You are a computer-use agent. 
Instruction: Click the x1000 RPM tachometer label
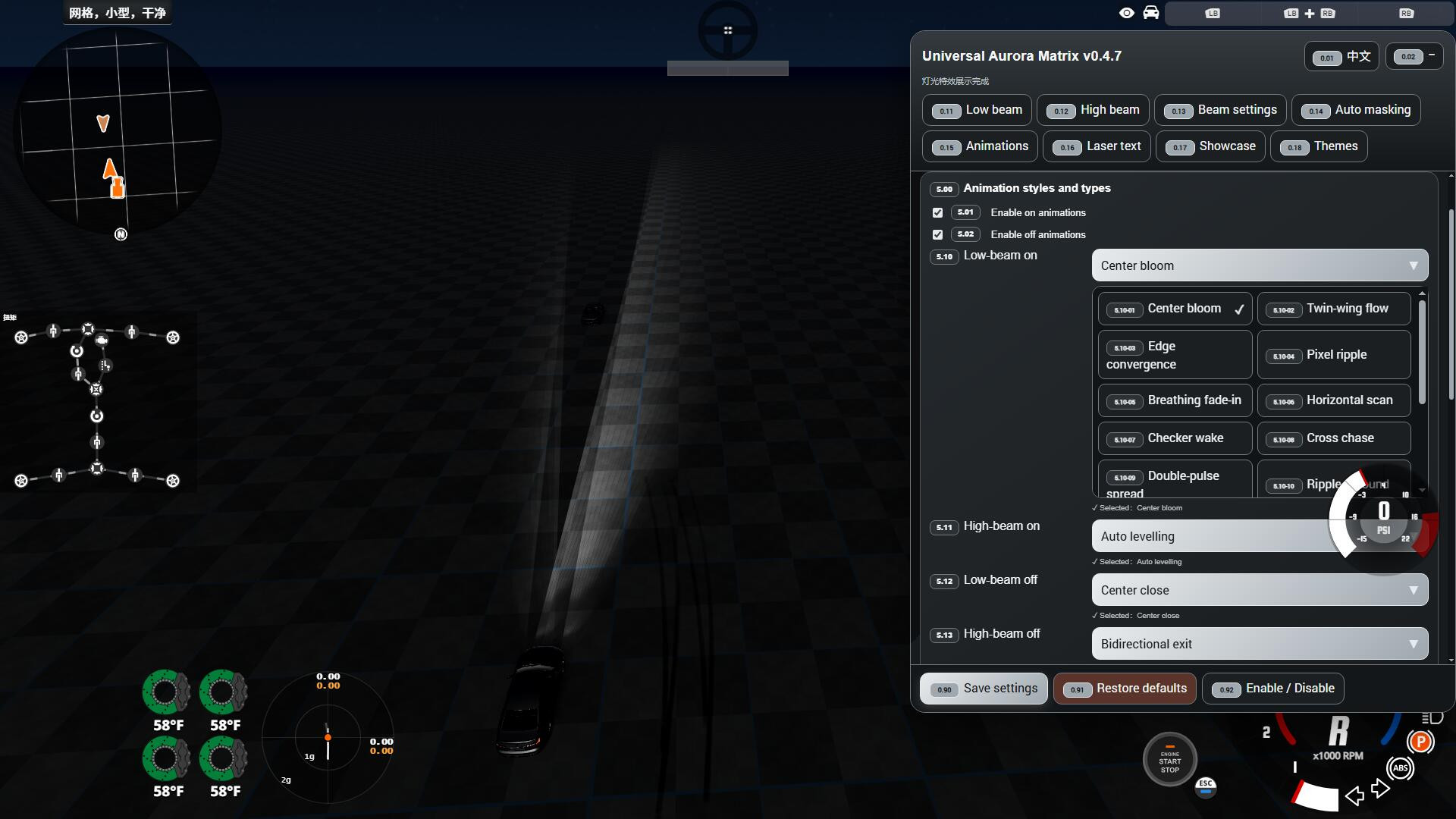pyautogui.click(x=1338, y=755)
